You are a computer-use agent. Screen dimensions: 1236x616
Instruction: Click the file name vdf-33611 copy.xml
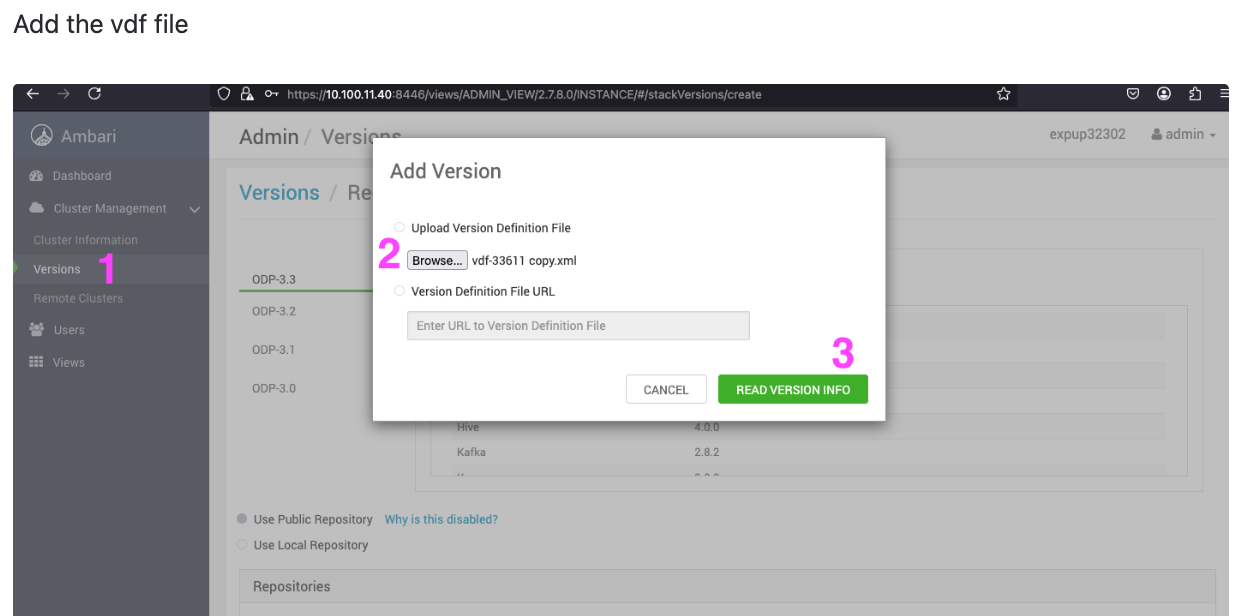[x=524, y=261]
